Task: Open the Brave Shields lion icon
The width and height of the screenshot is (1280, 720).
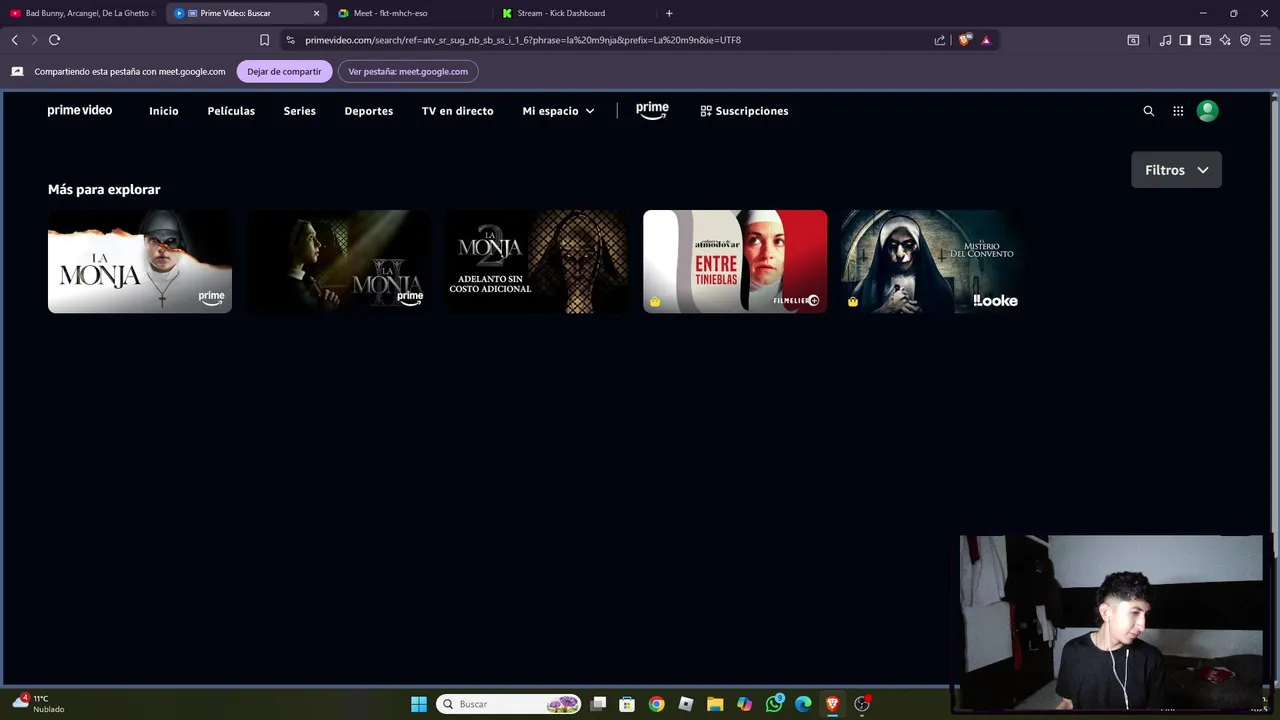Action: coord(964,40)
